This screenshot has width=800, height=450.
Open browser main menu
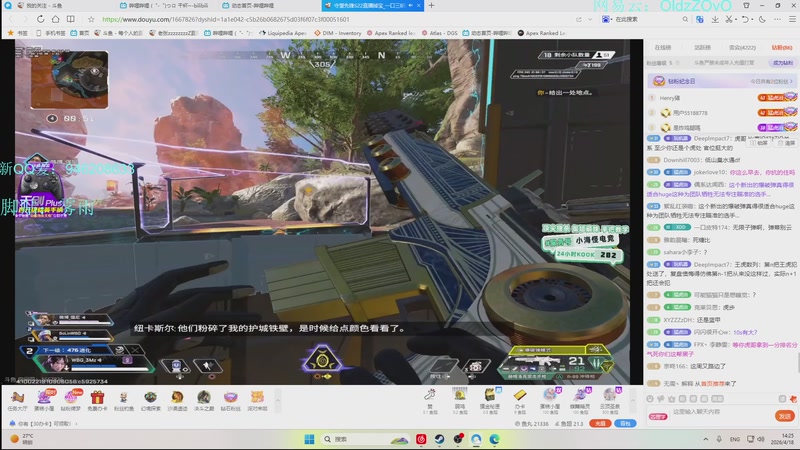[x=792, y=19]
